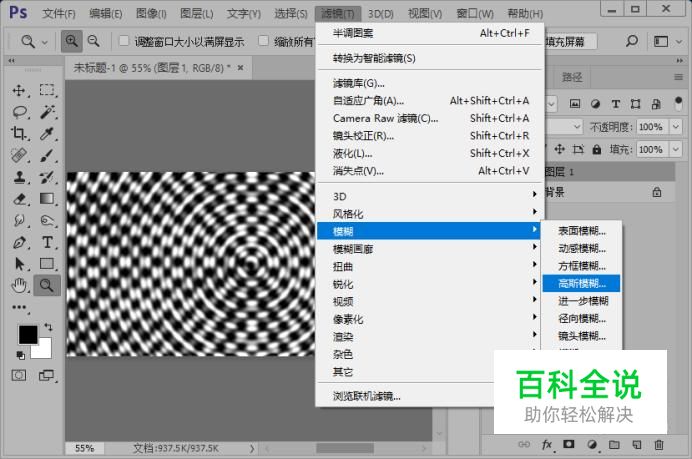This screenshot has height=459, width=692.
Task: Select the Rectangular Marquee tool
Action: click(x=47, y=90)
